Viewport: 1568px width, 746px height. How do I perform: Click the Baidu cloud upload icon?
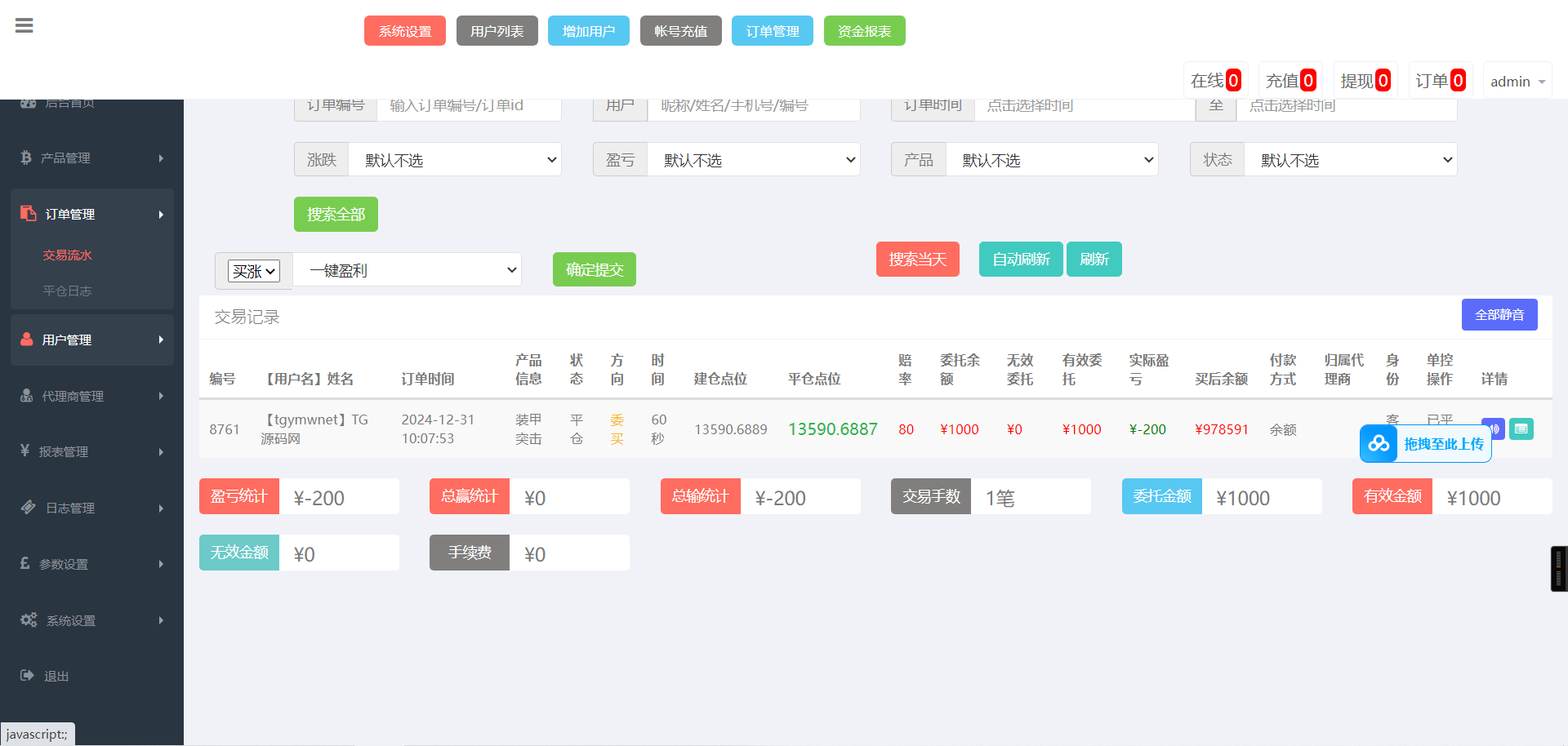1379,443
